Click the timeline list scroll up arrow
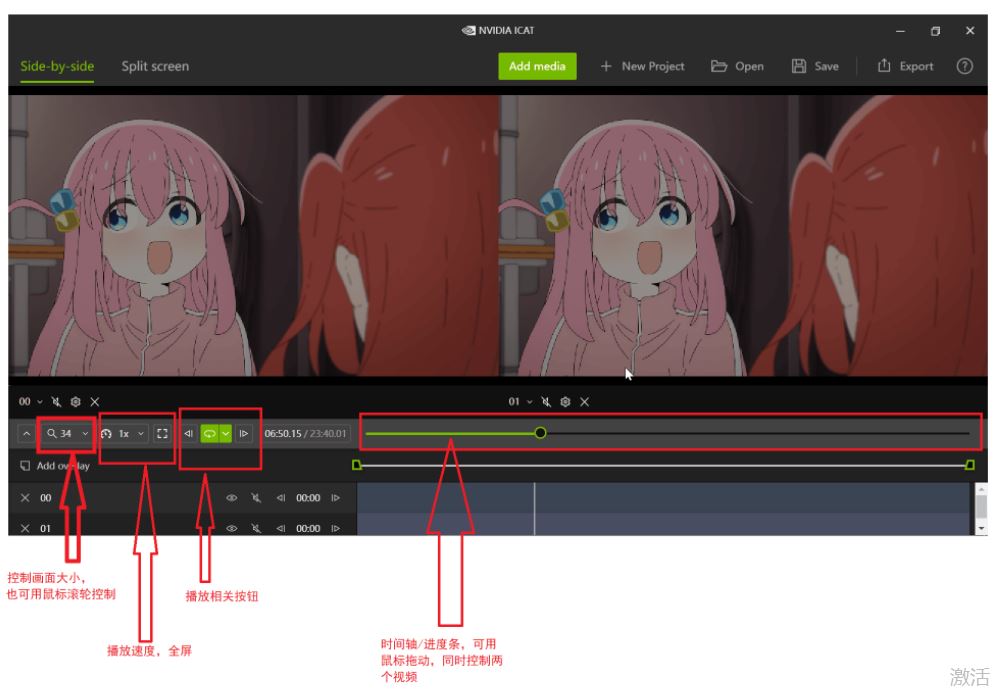 point(981,489)
